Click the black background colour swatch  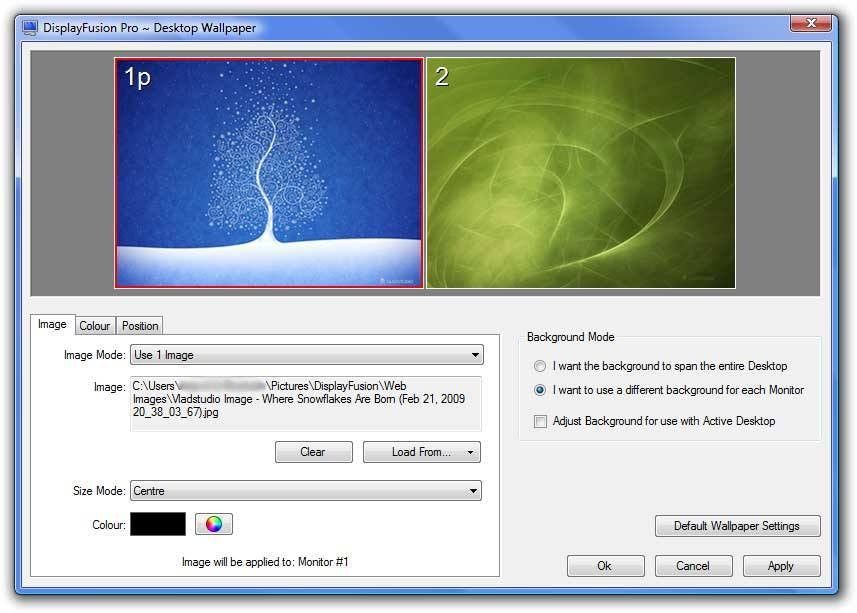pyautogui.click(x=156, y=523)
